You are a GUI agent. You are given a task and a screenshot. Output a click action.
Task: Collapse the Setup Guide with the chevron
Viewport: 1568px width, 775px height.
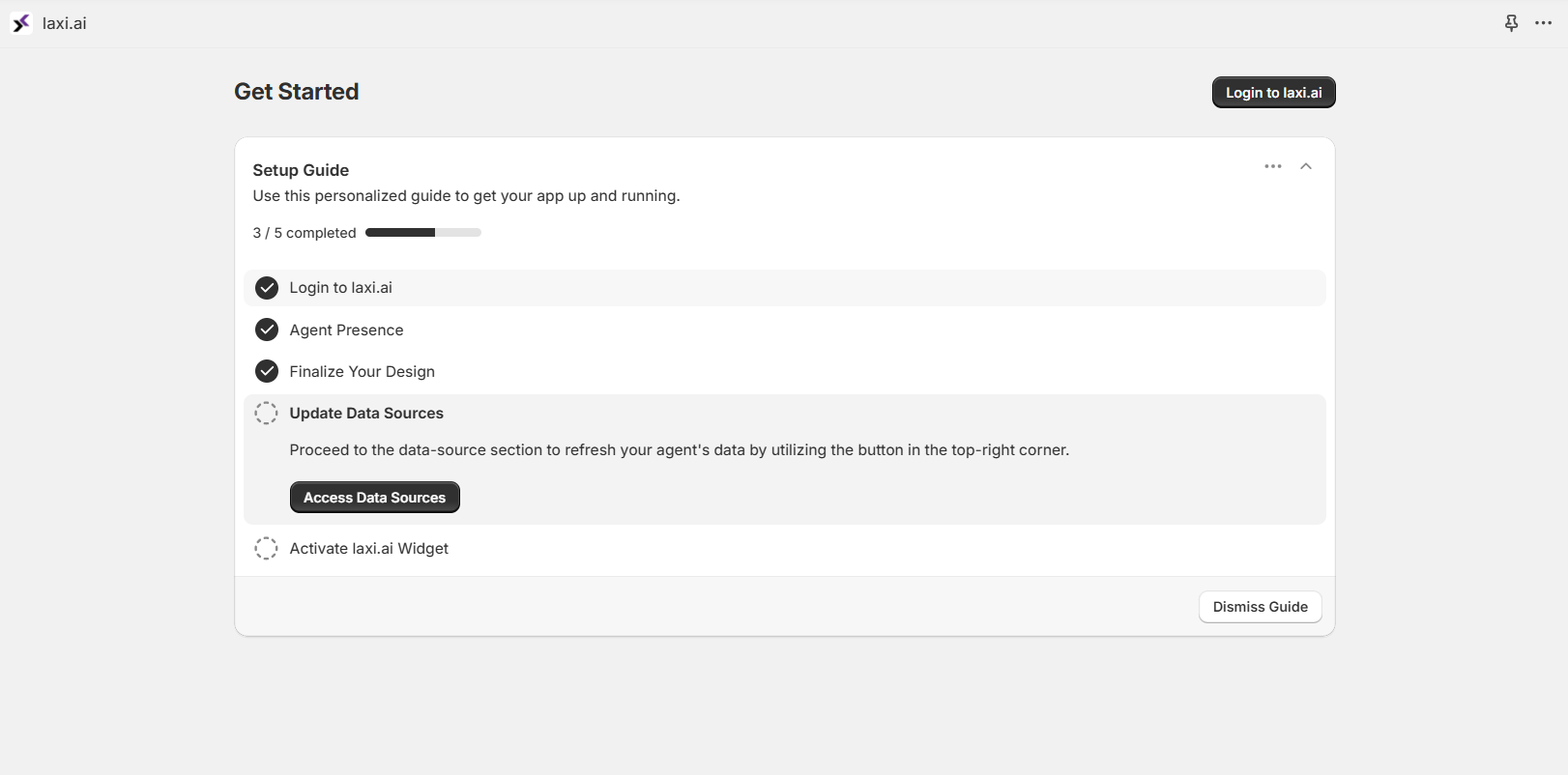tap(1306, 166)
